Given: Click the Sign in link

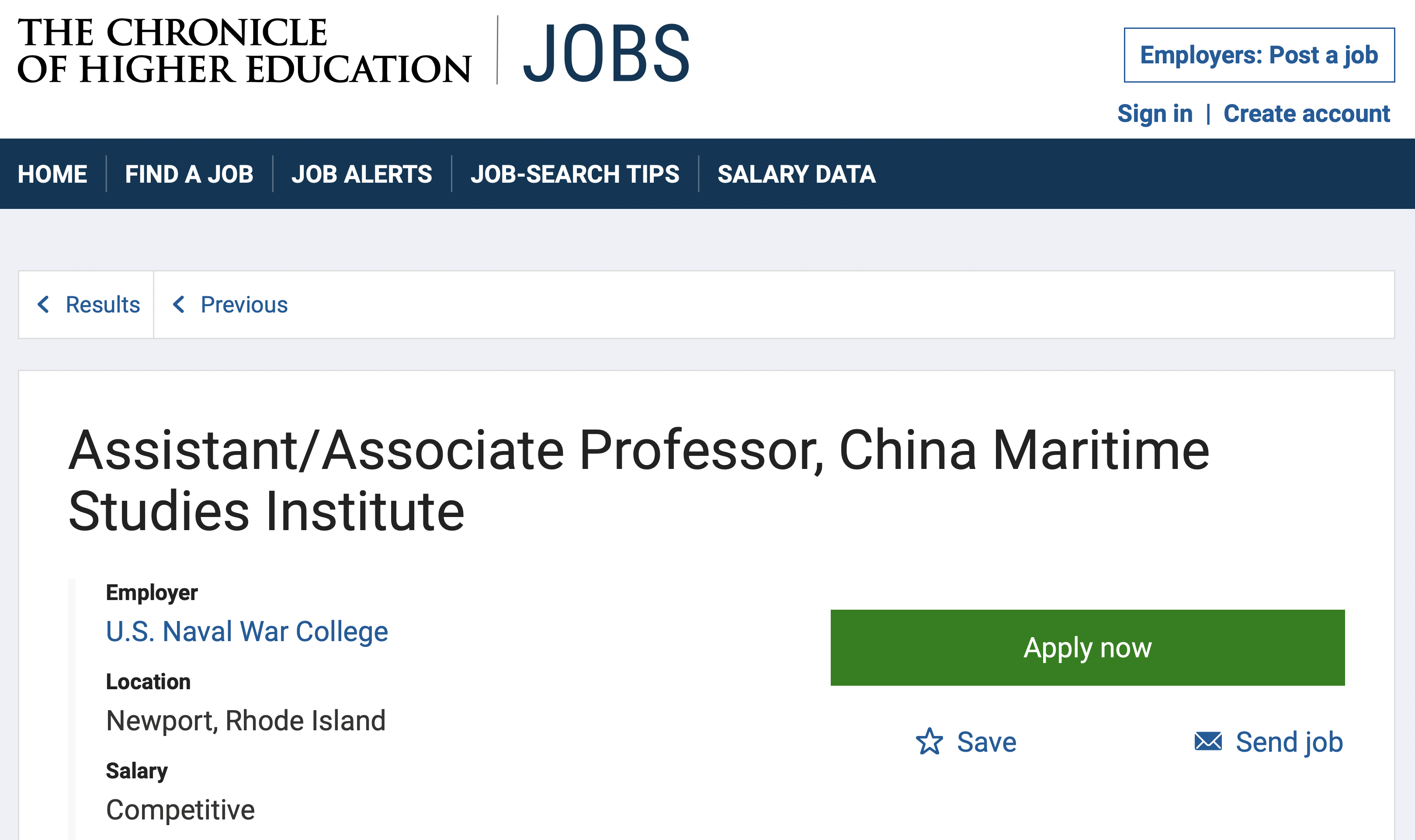Looking at the screenshot, I should tap(1155, 114).
